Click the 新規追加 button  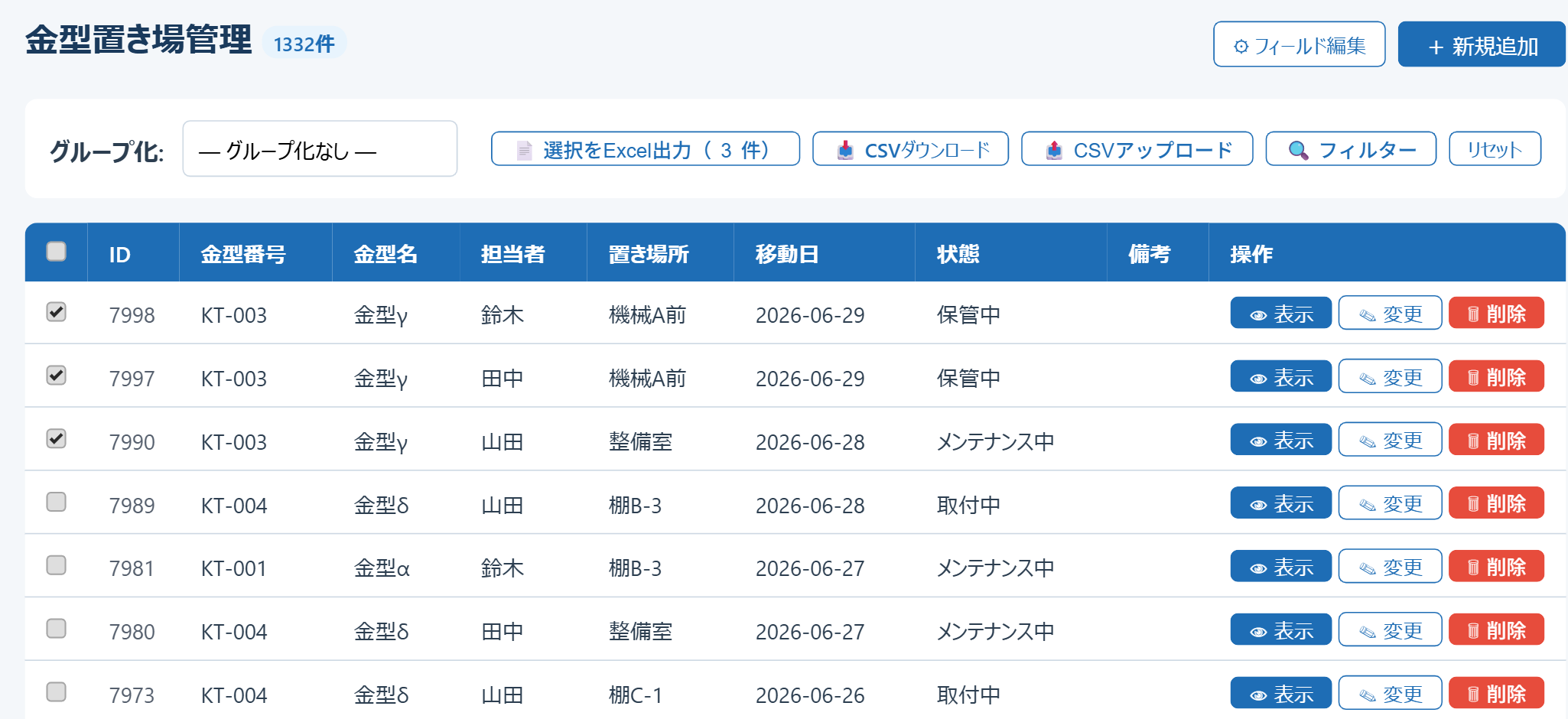pos(1482,44)
